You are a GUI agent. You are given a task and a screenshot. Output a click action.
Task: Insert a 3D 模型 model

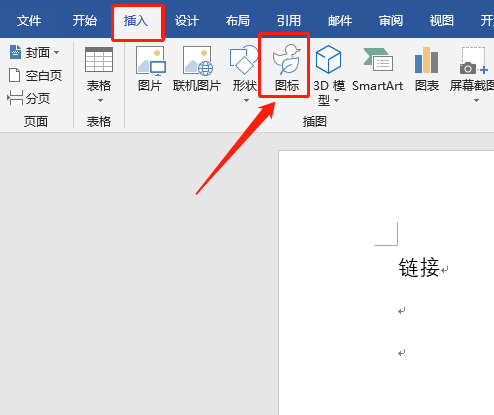tap(329, 75)
